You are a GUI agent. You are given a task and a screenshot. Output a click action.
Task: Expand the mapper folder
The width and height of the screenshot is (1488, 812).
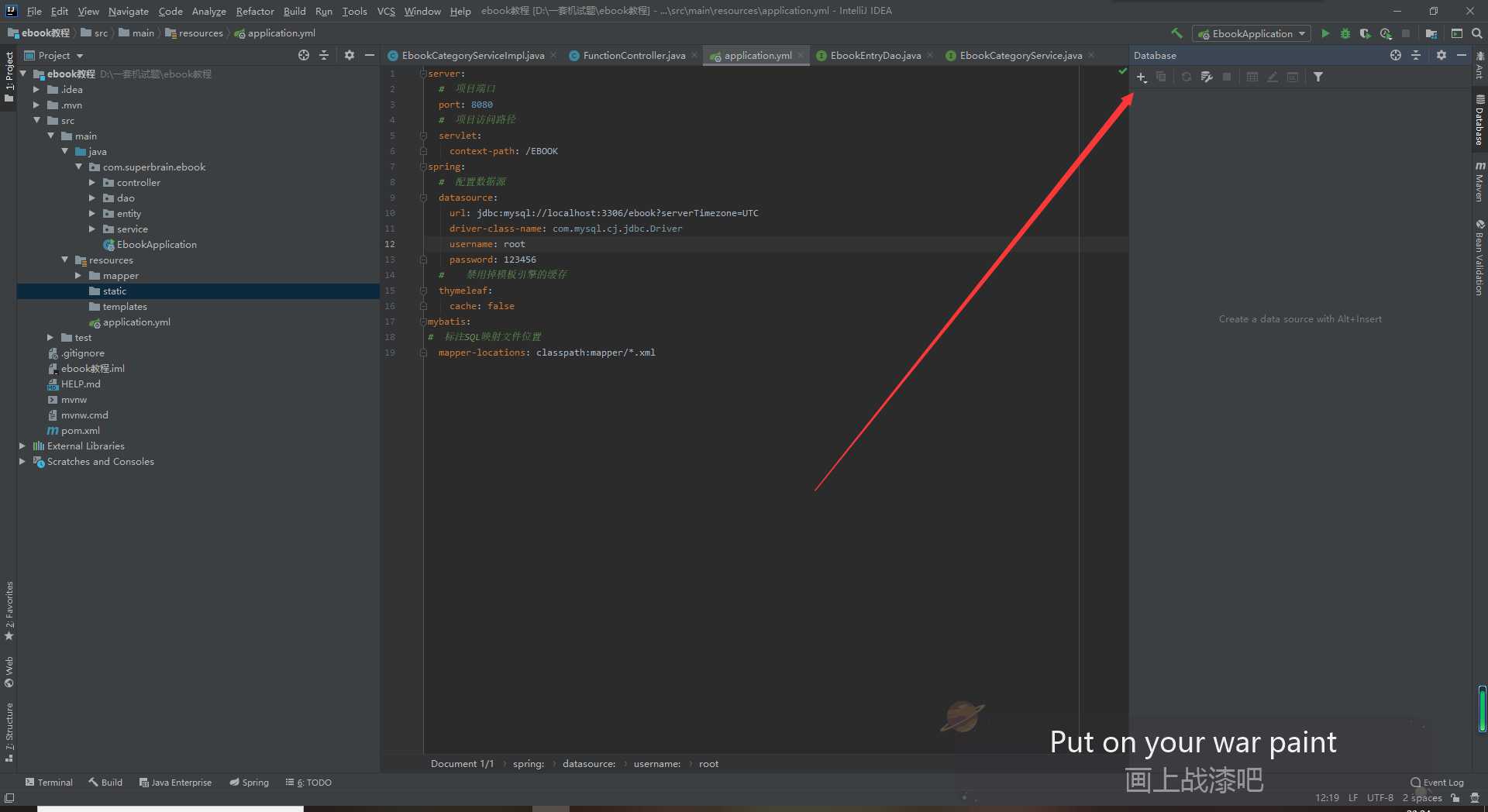78,275
